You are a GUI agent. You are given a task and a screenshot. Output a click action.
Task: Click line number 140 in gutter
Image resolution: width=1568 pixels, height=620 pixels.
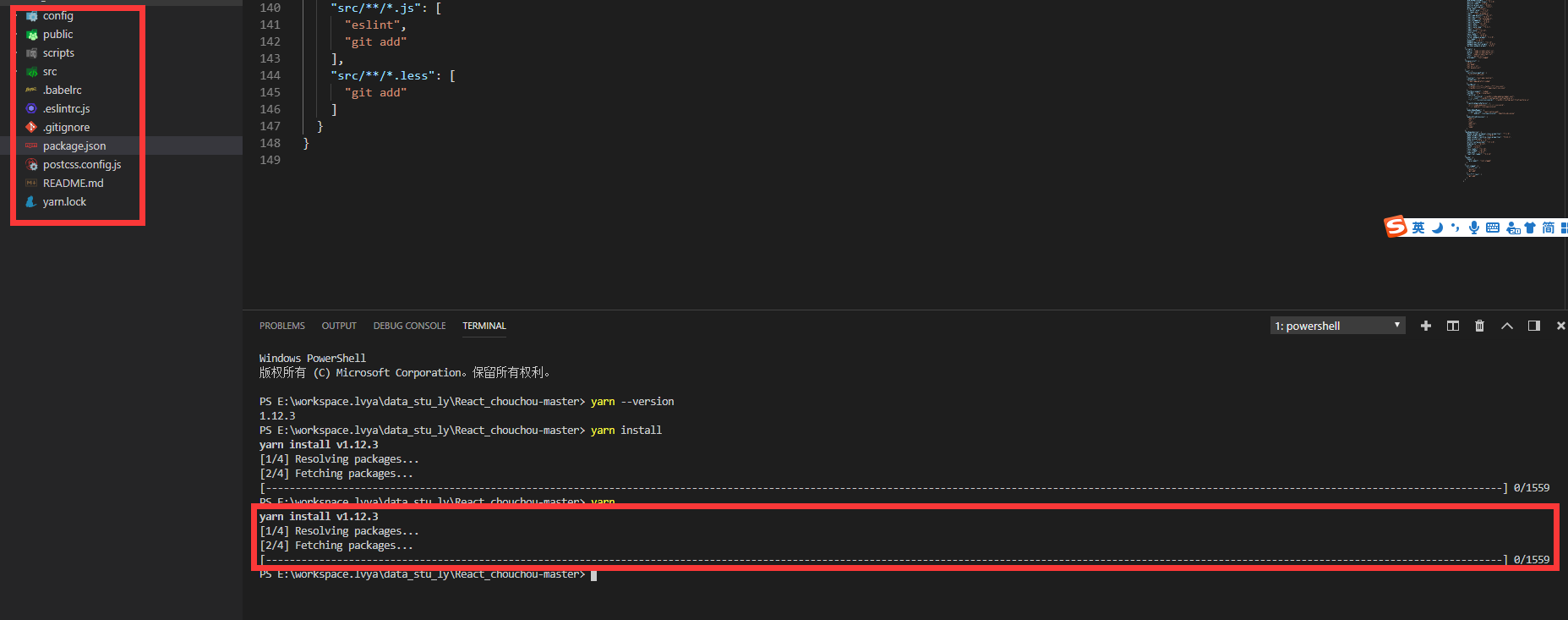(270, 8)
